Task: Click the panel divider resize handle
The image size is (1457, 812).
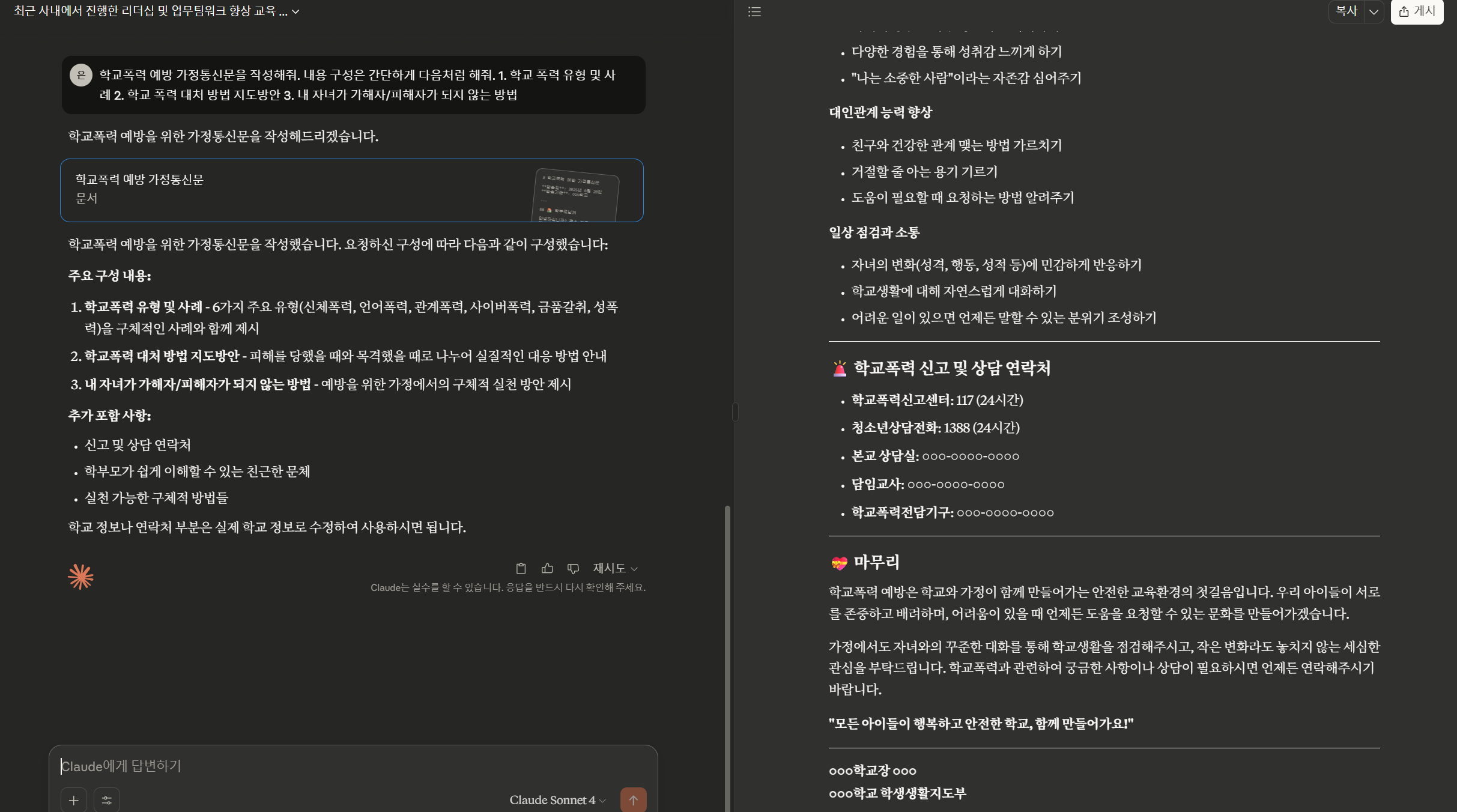Action: 735,412
